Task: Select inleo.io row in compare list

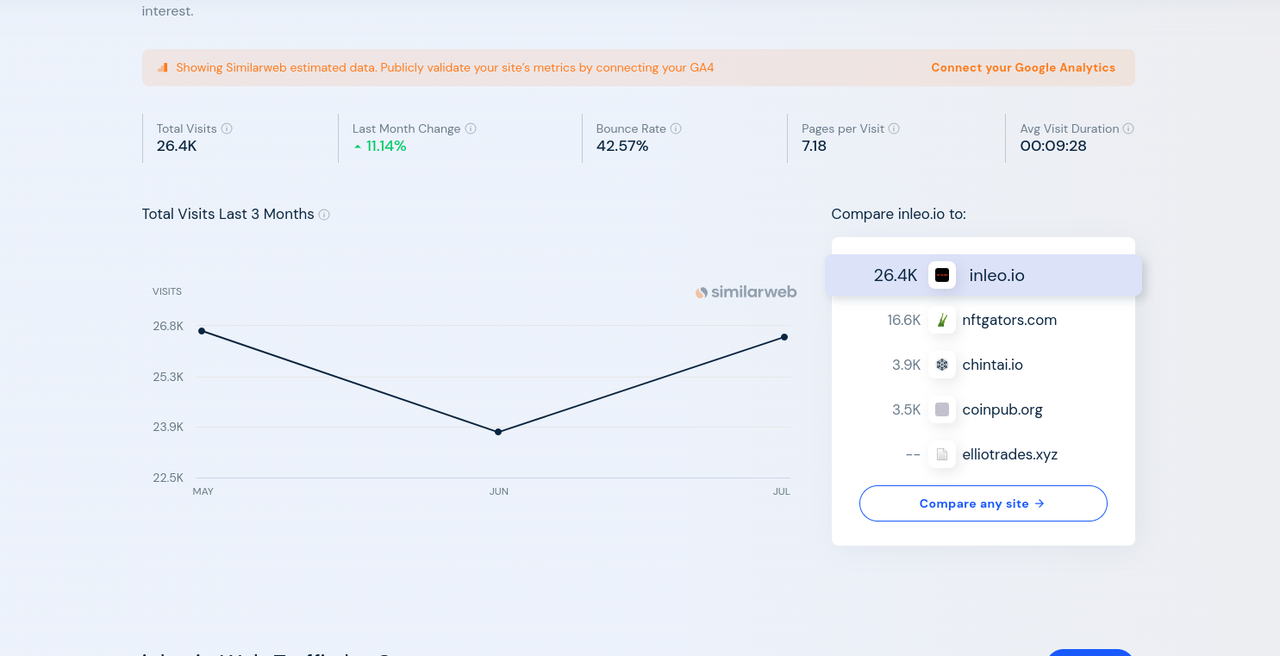Action: click(984, 275)
